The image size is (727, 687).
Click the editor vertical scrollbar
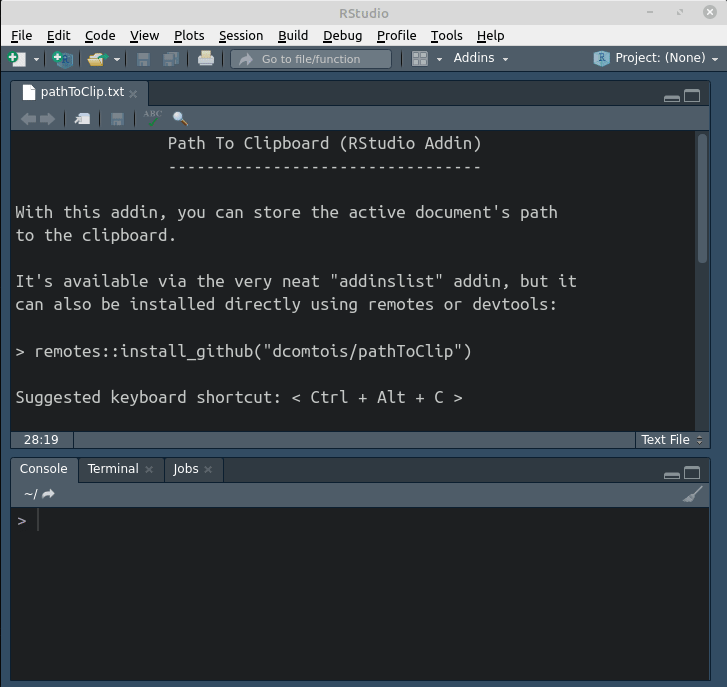pos(702,198)
